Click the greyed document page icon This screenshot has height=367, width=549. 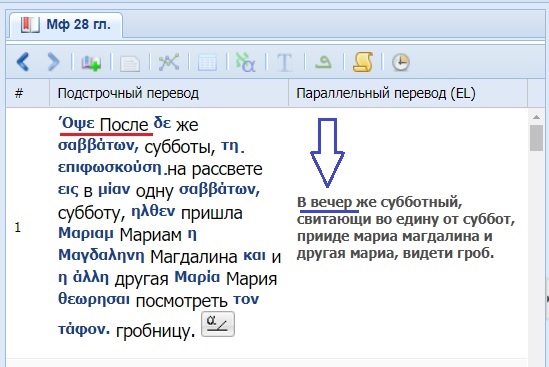coord(130,63)
